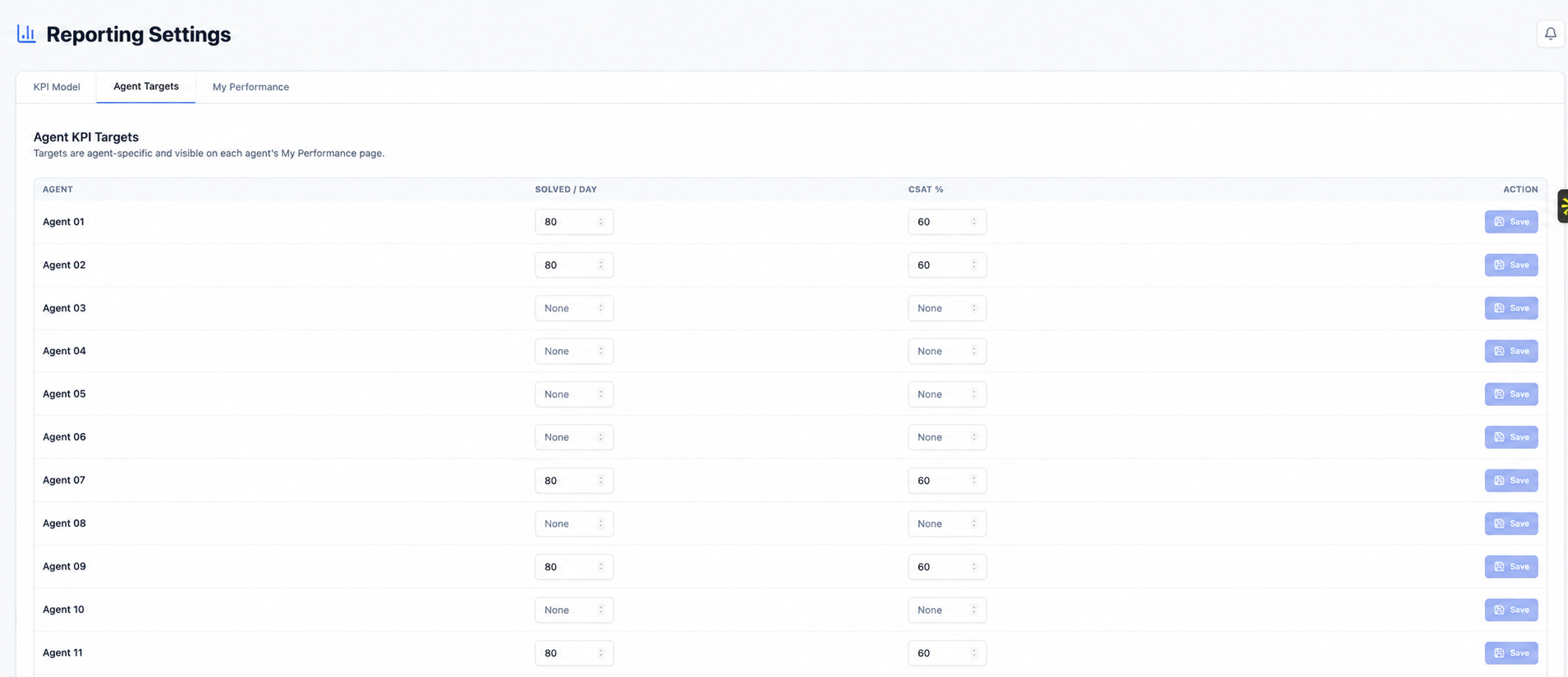Focus Agent 03 CSAT % field
The height and width of the screenshot is (677, 1568).
(x=947, y=308)
